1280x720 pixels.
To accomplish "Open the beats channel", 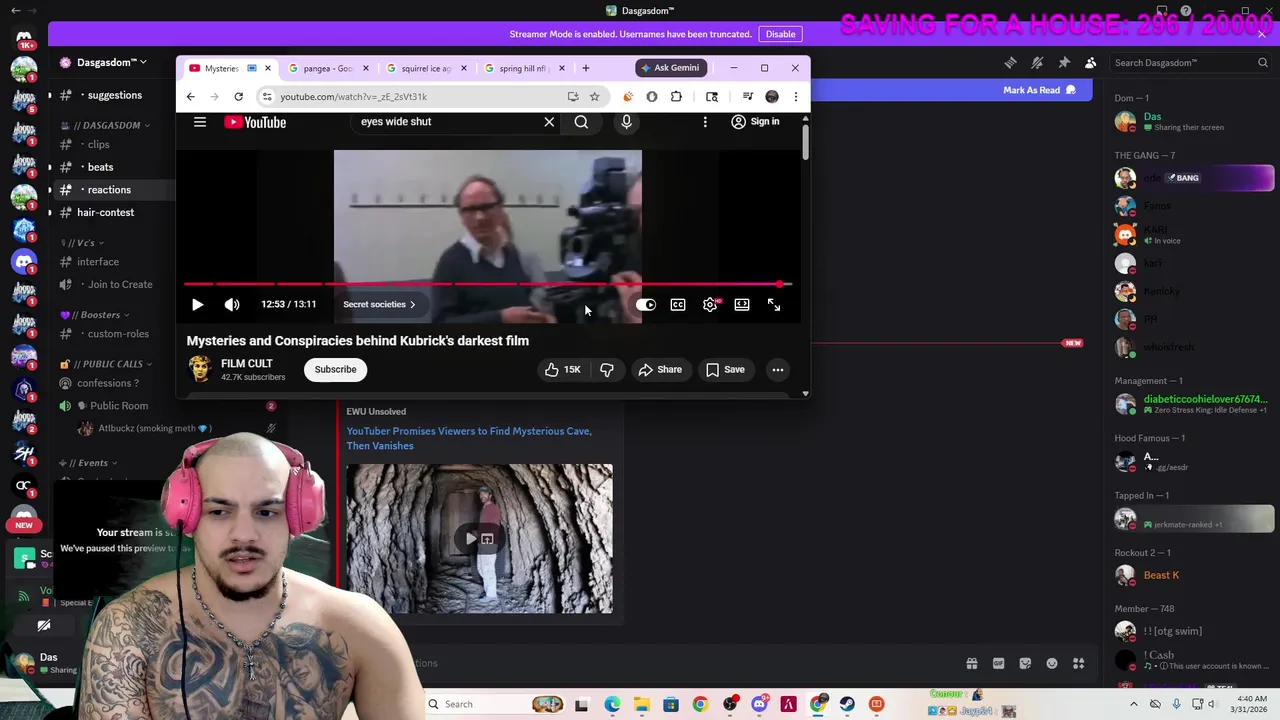I will [x=100, y=167].
